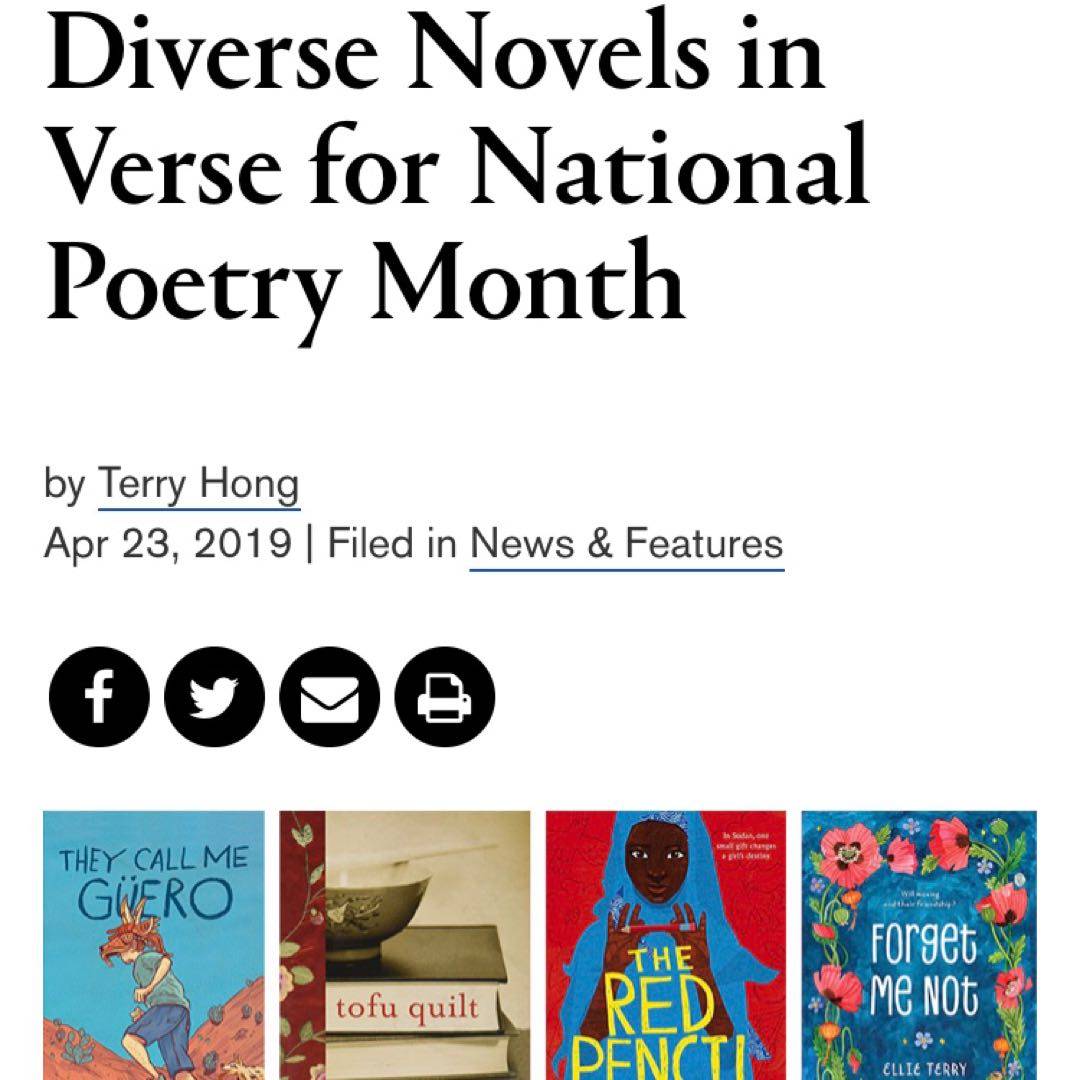Open the News & Features category link
The width and height of the screenshot is (1080, 1080).
(626, 544)
